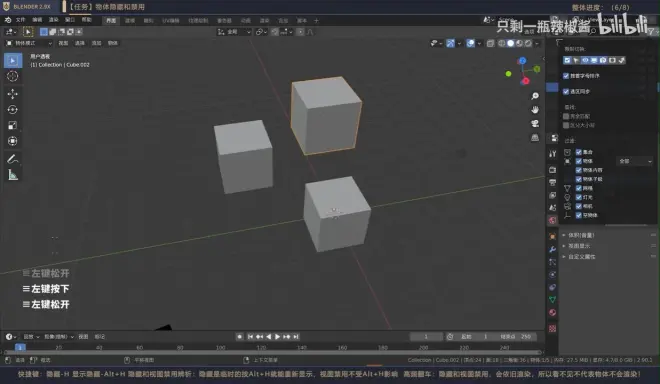Screen dimensions: 660x384
Task: Open the Modifiers wrench tab
Action: pyautogui.click(x=553, y=249)
